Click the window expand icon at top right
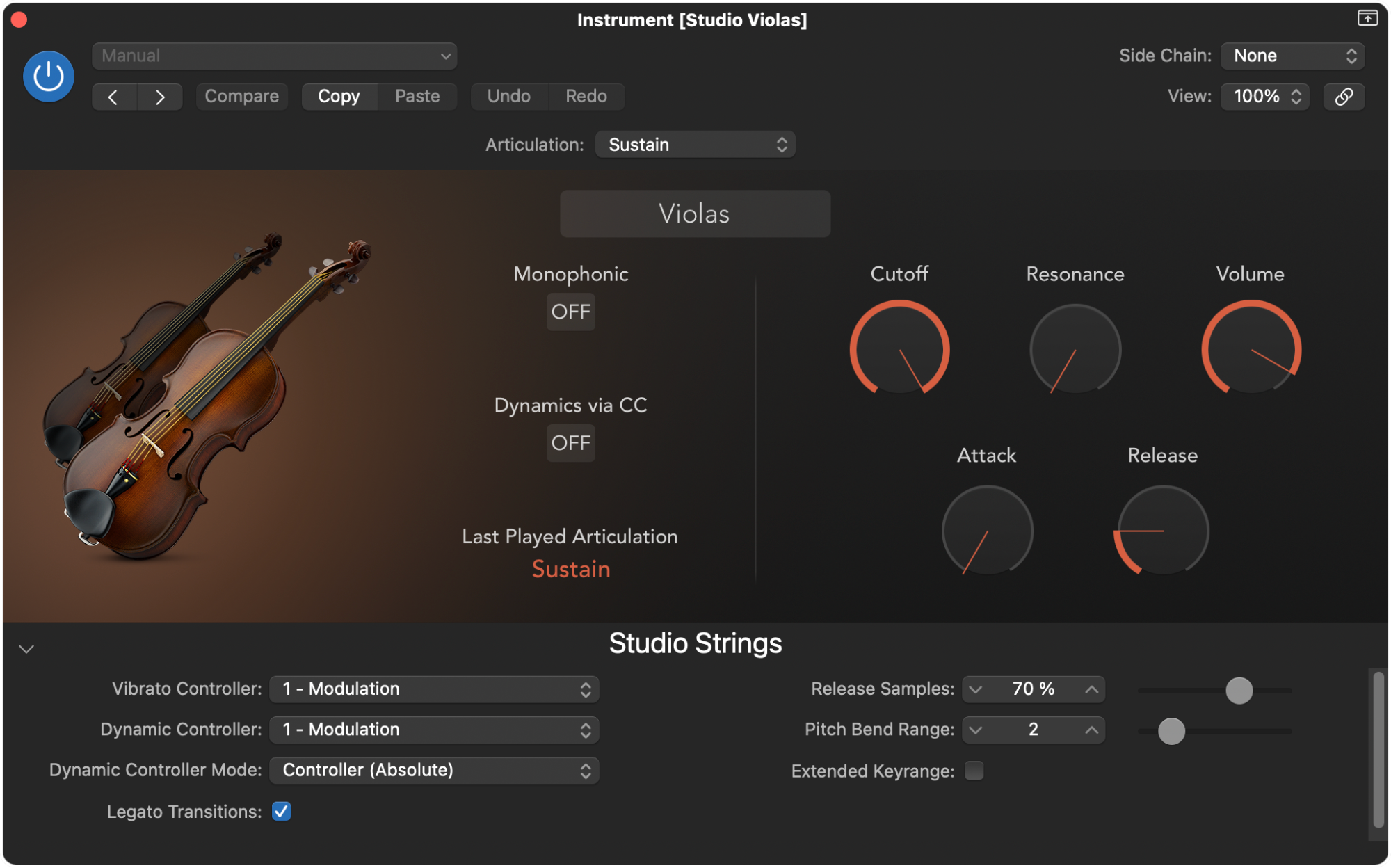 coord(1367,18)
